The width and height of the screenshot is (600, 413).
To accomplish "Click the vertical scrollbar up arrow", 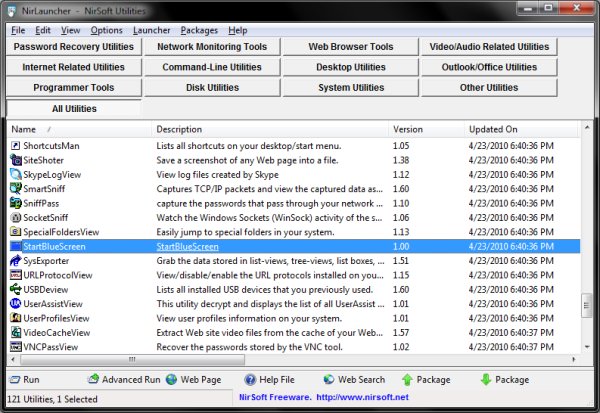I will coord(587,127).
